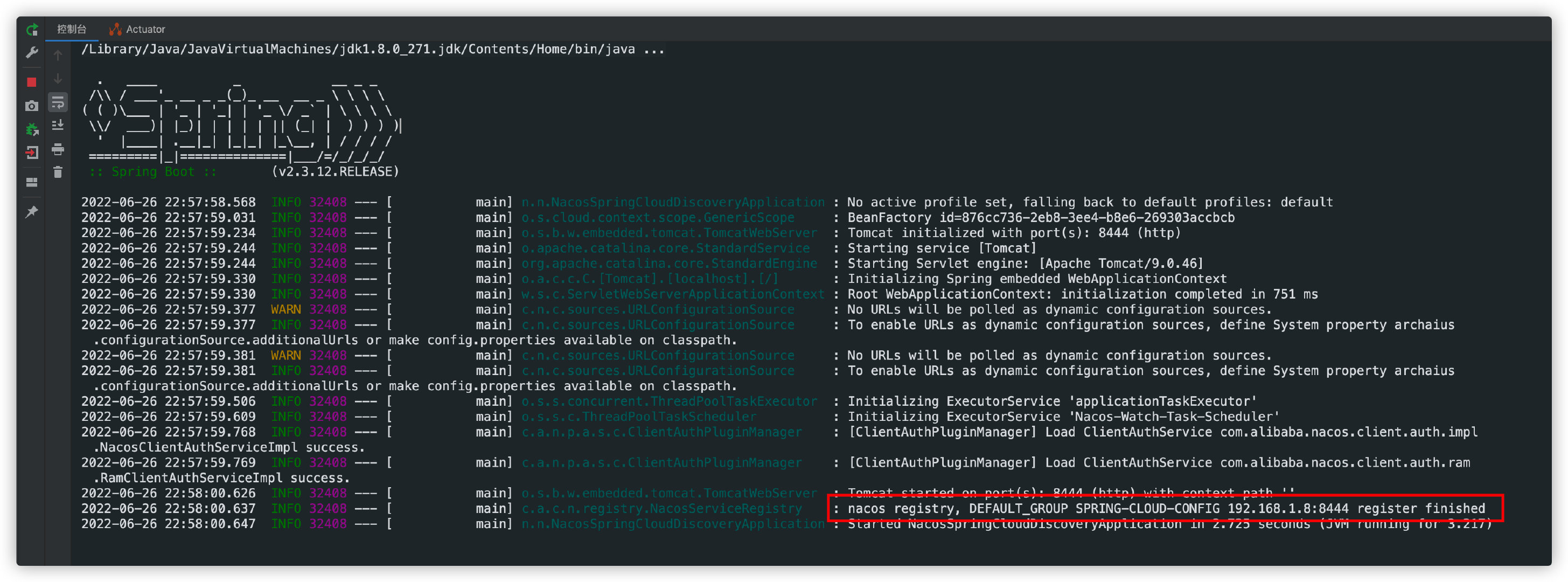This screenshot has height=582, width=1568.
Task: Toggle soft-wrap for console output
Action: tap(58, 102)
